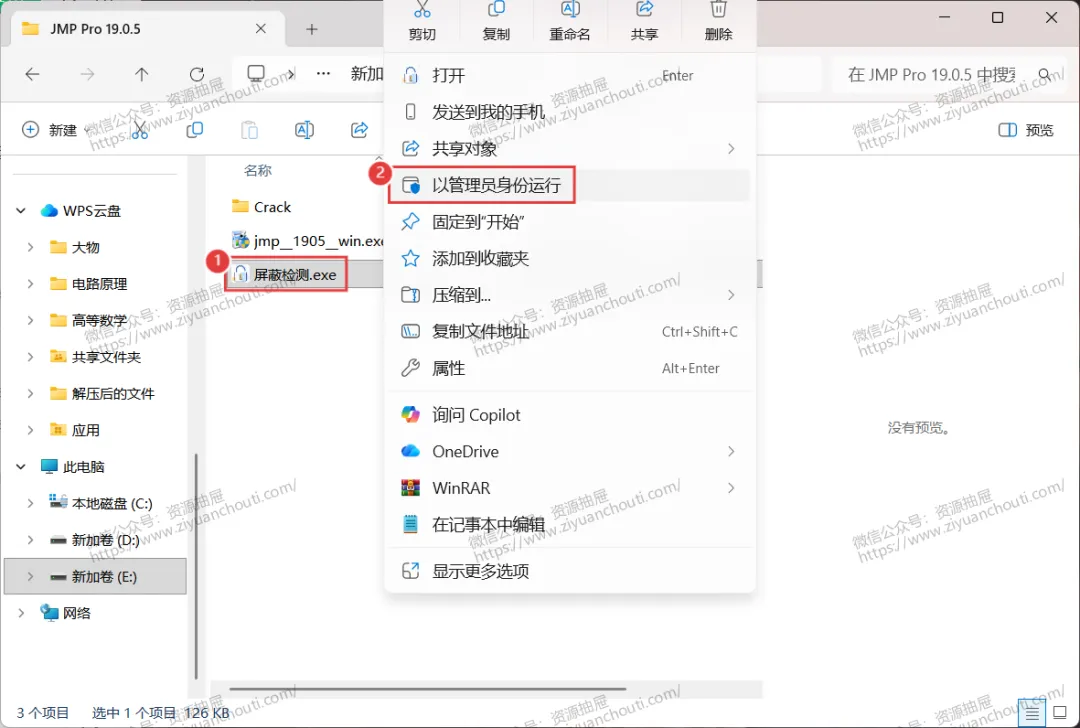Close the JMP Pro 19.0.5 tab
Image resolution: width=1080 pixels, height=728 pixels.
(260, 28)
